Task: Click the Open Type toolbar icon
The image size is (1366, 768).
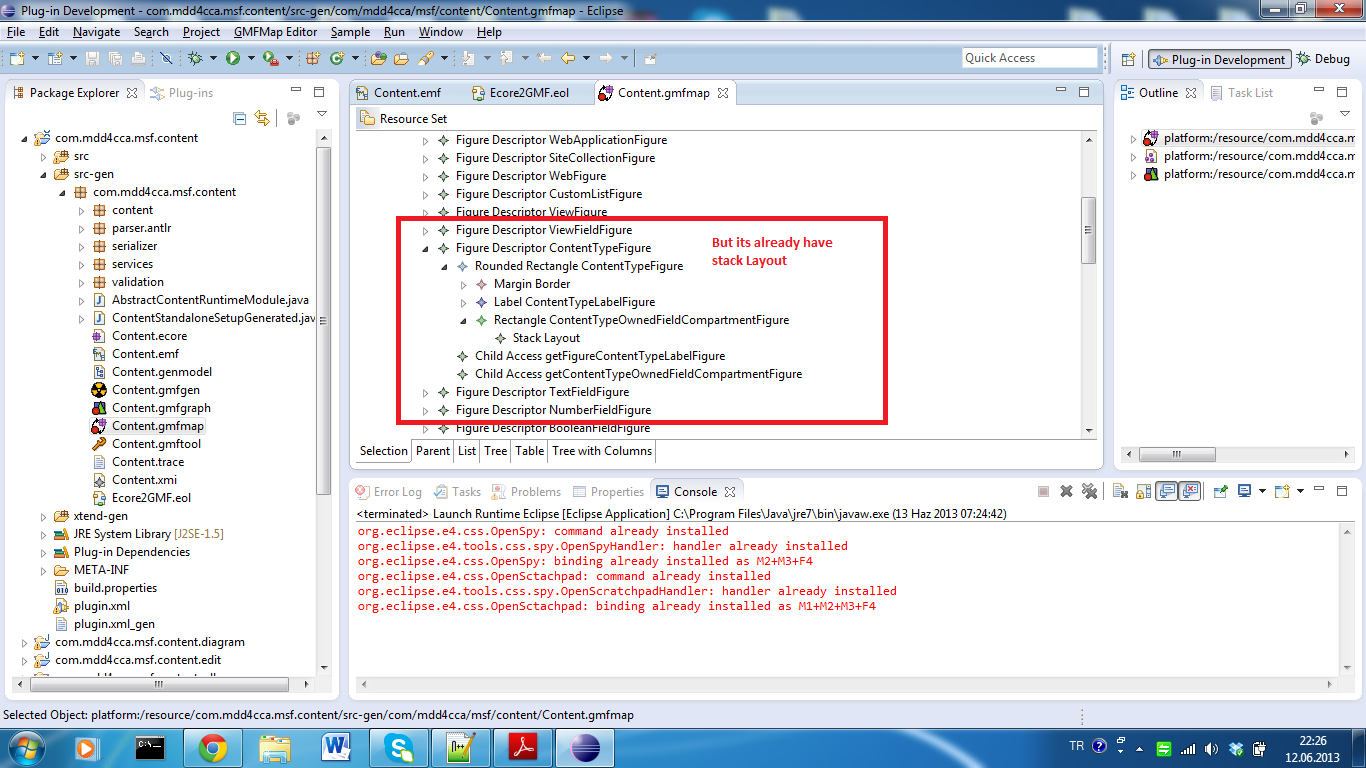Action: click(379, 59)
